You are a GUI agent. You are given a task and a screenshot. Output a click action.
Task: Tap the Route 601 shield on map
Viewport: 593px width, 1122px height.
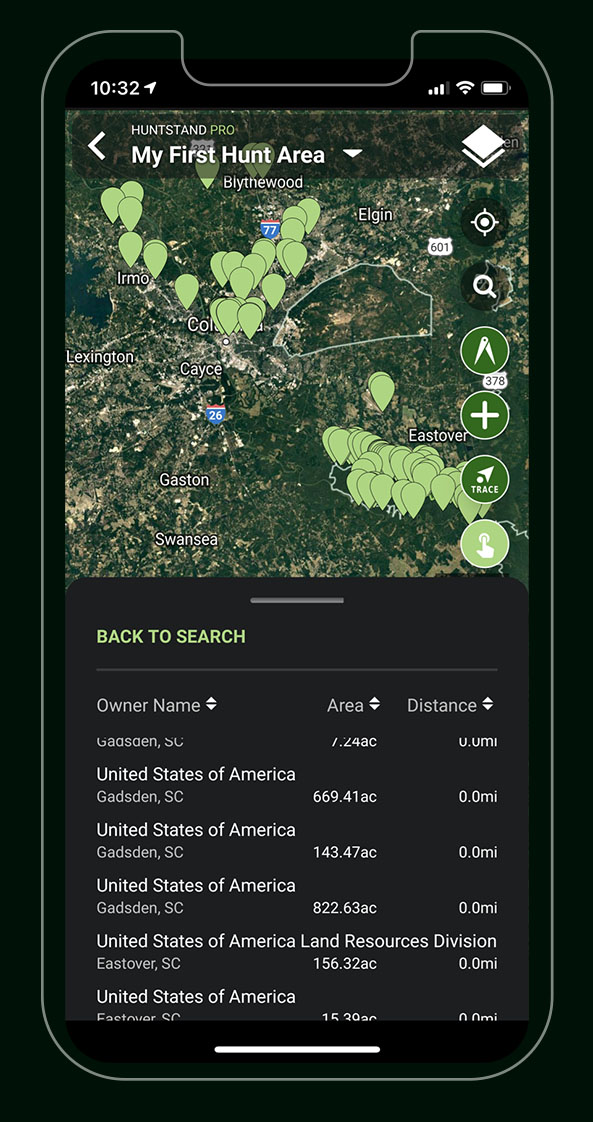(440, 246)
